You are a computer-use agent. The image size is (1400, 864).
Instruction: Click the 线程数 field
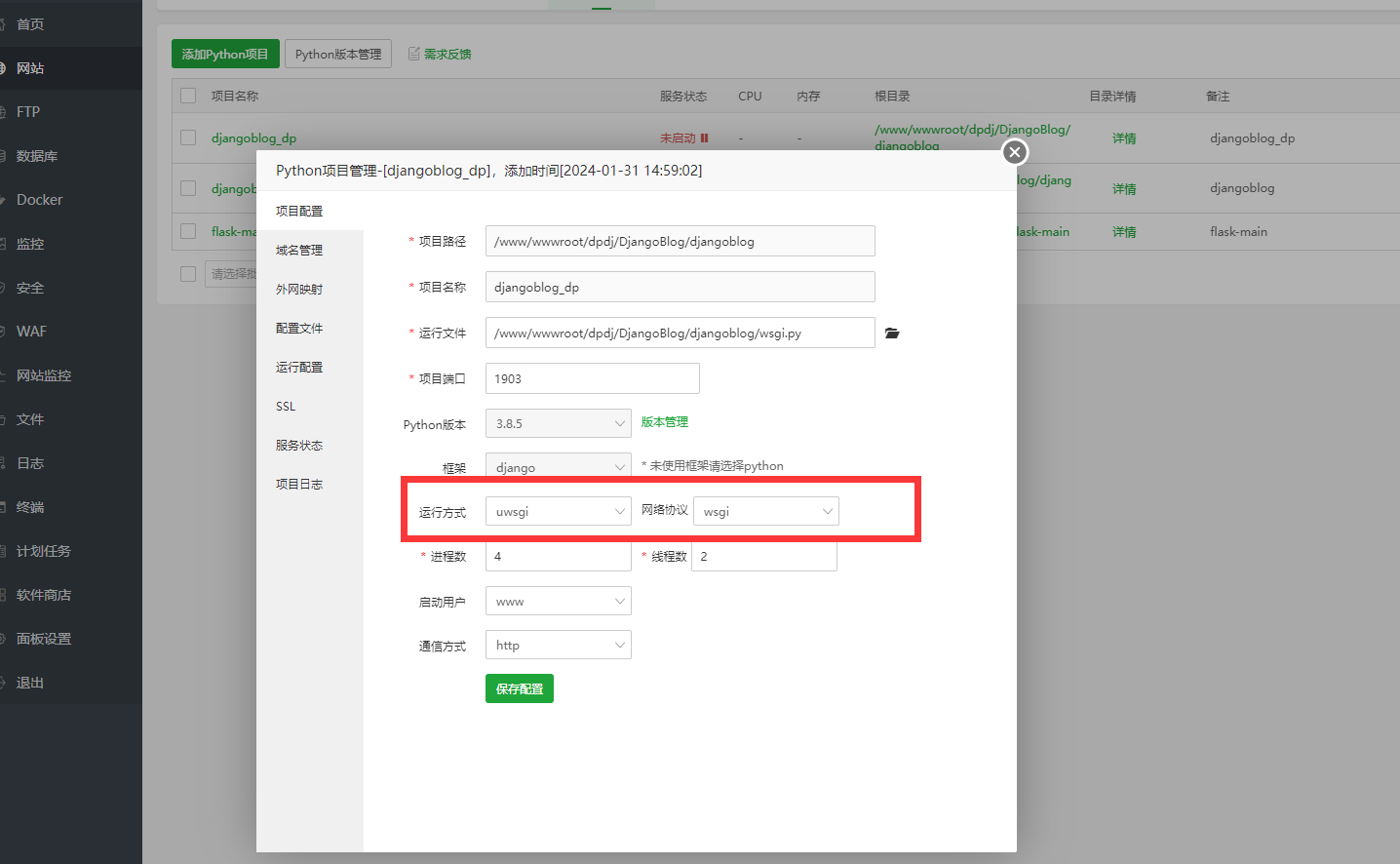coord(764,556)
